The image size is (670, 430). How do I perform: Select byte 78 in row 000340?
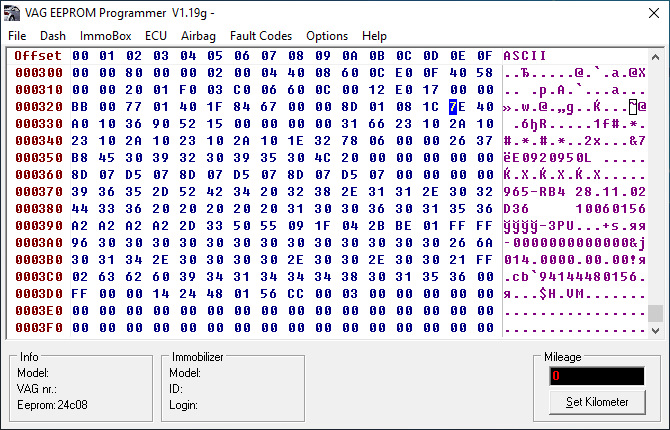[x=350, y=141]
